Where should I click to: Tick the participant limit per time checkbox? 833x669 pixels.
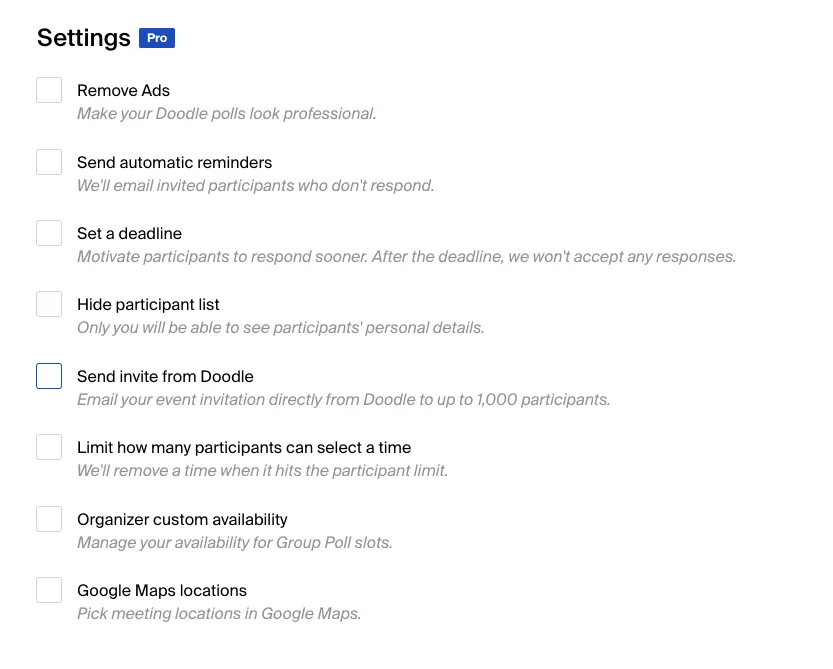click(x=49, y=447)
